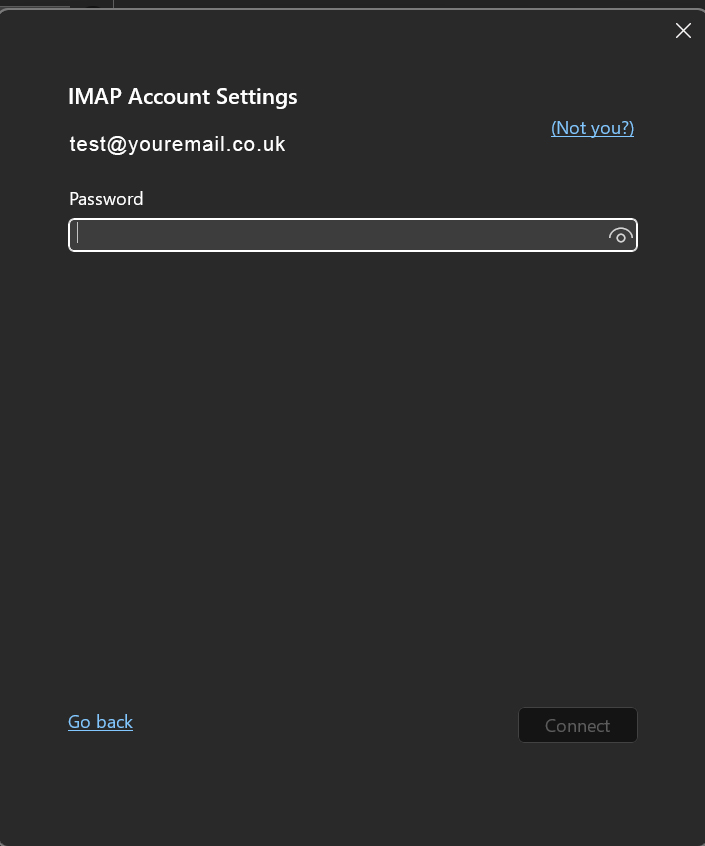Connect the IMAP account
The image size is (705, 846).
point(577,726)
